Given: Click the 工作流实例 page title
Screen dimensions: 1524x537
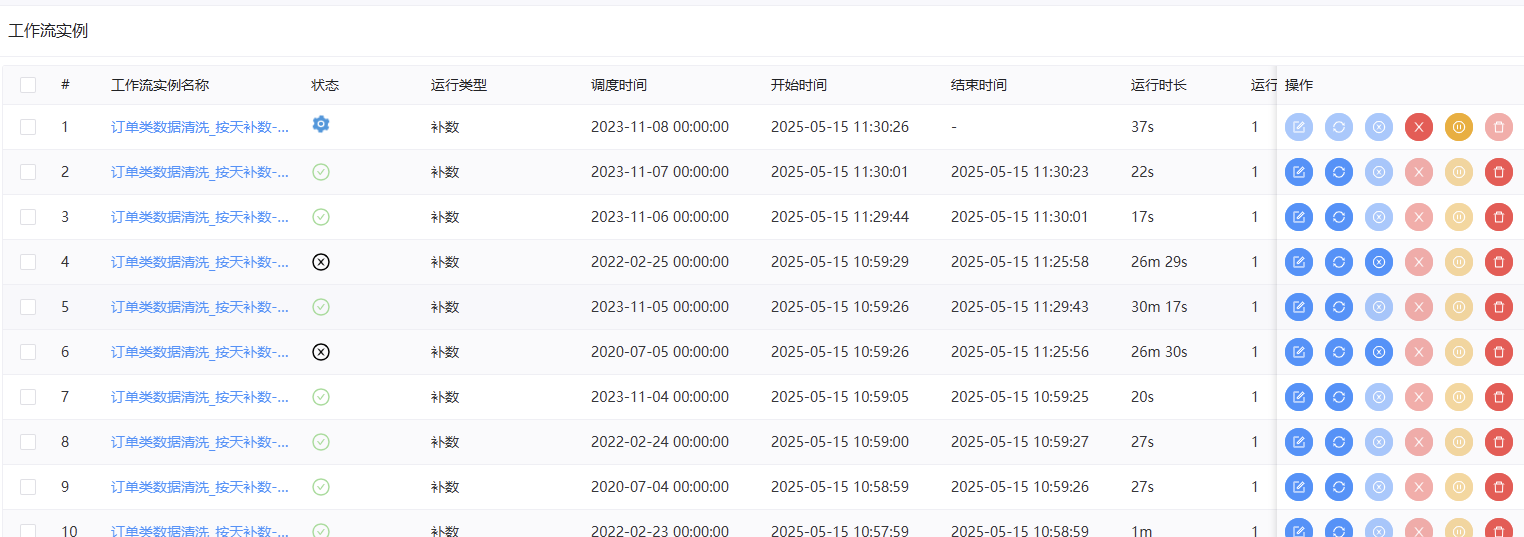Looking at the screenshot, I should pyautogui.click(x=48, y=31).
